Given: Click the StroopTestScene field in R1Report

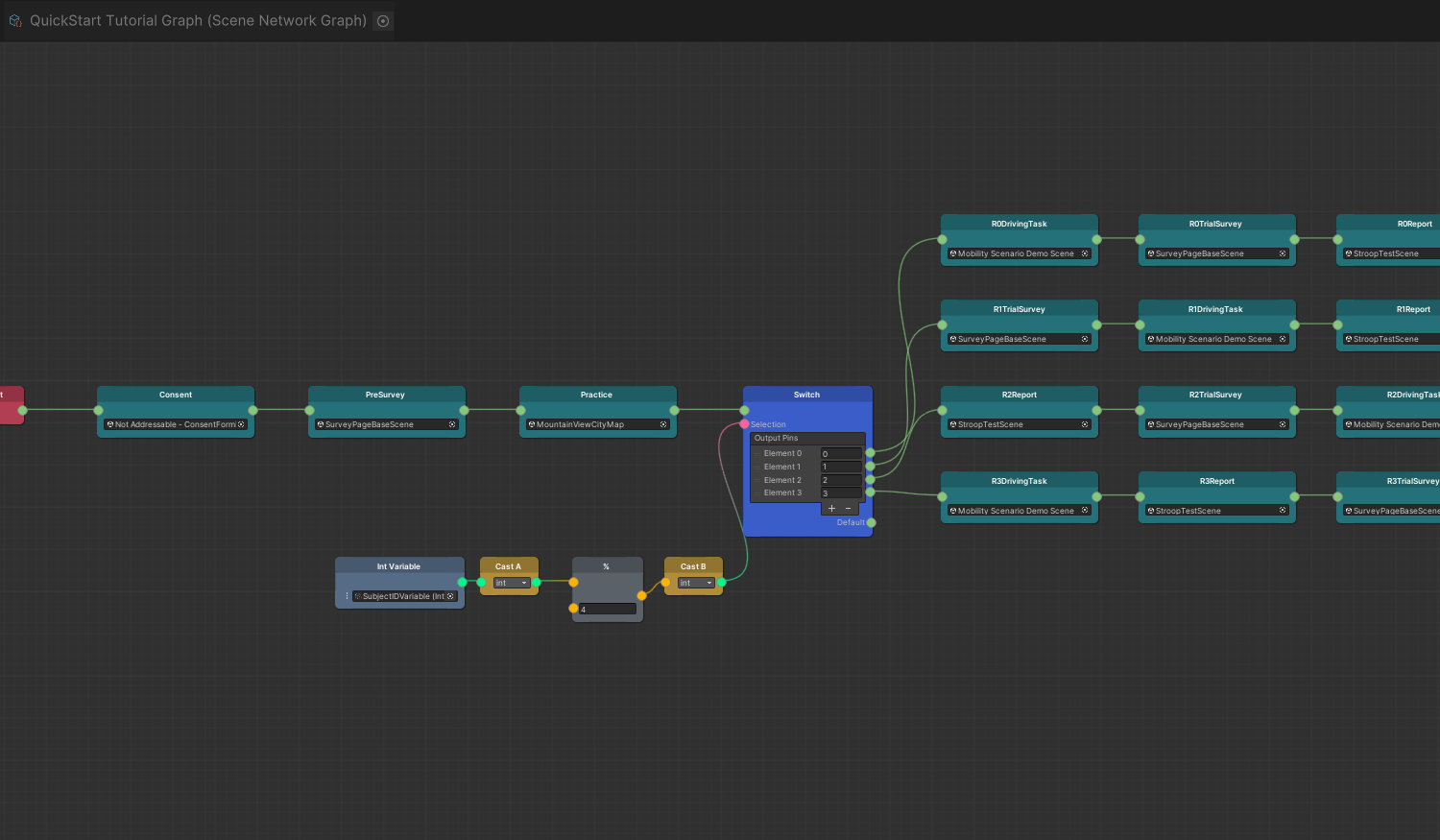Looking at the screenshot, I should click(x=1392, y=339).
